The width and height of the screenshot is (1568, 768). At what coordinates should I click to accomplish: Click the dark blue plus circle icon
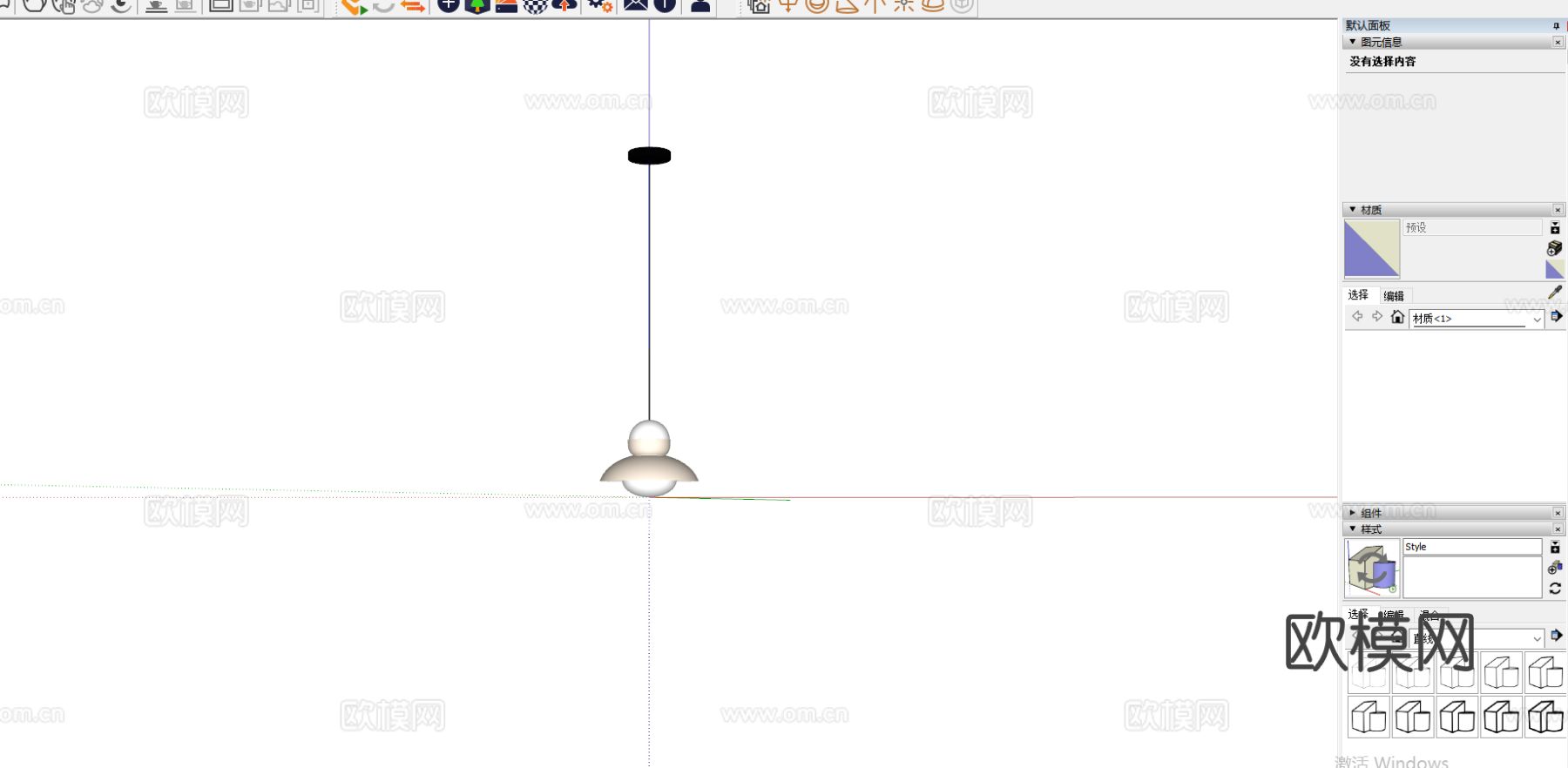[448, 6]
